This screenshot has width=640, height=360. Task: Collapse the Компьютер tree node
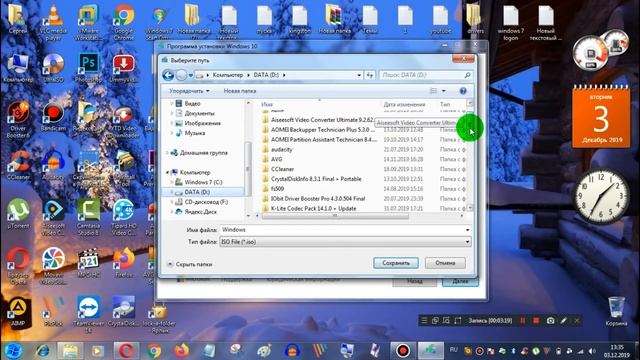[x=167, y=172]
